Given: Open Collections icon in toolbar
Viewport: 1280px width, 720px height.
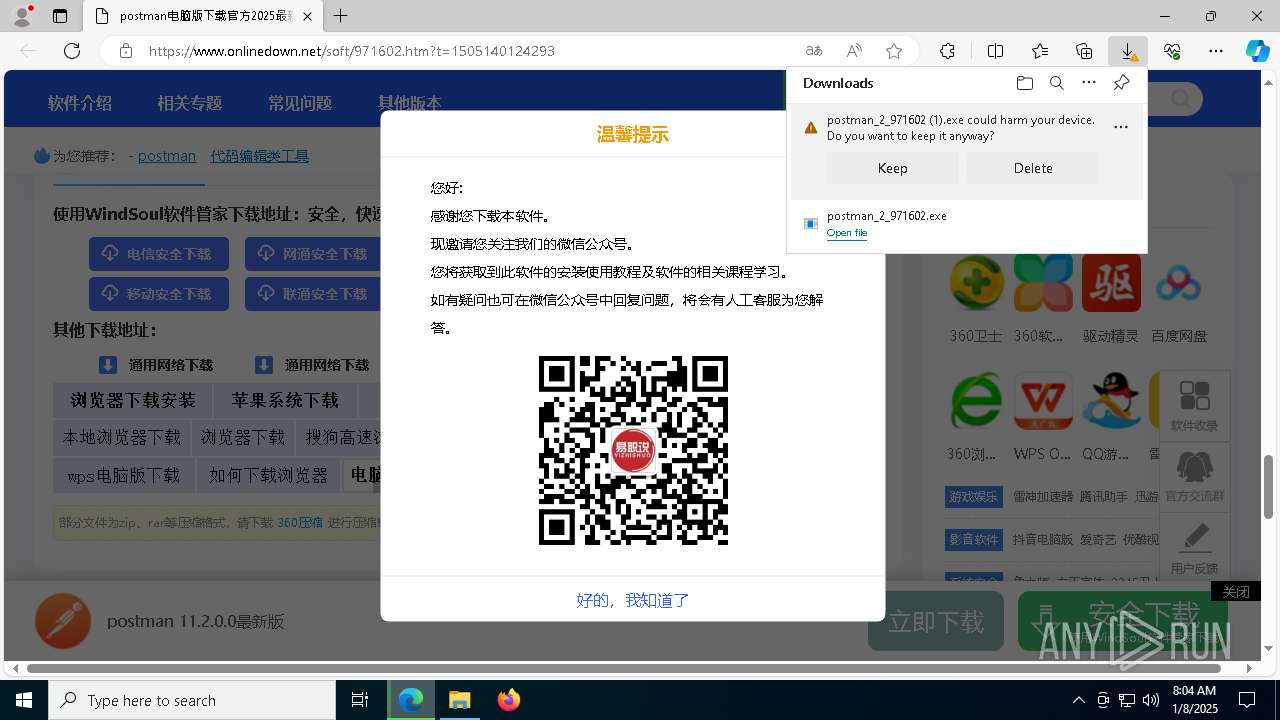Looking at the screenshot, I should (x=1084, y=51).
